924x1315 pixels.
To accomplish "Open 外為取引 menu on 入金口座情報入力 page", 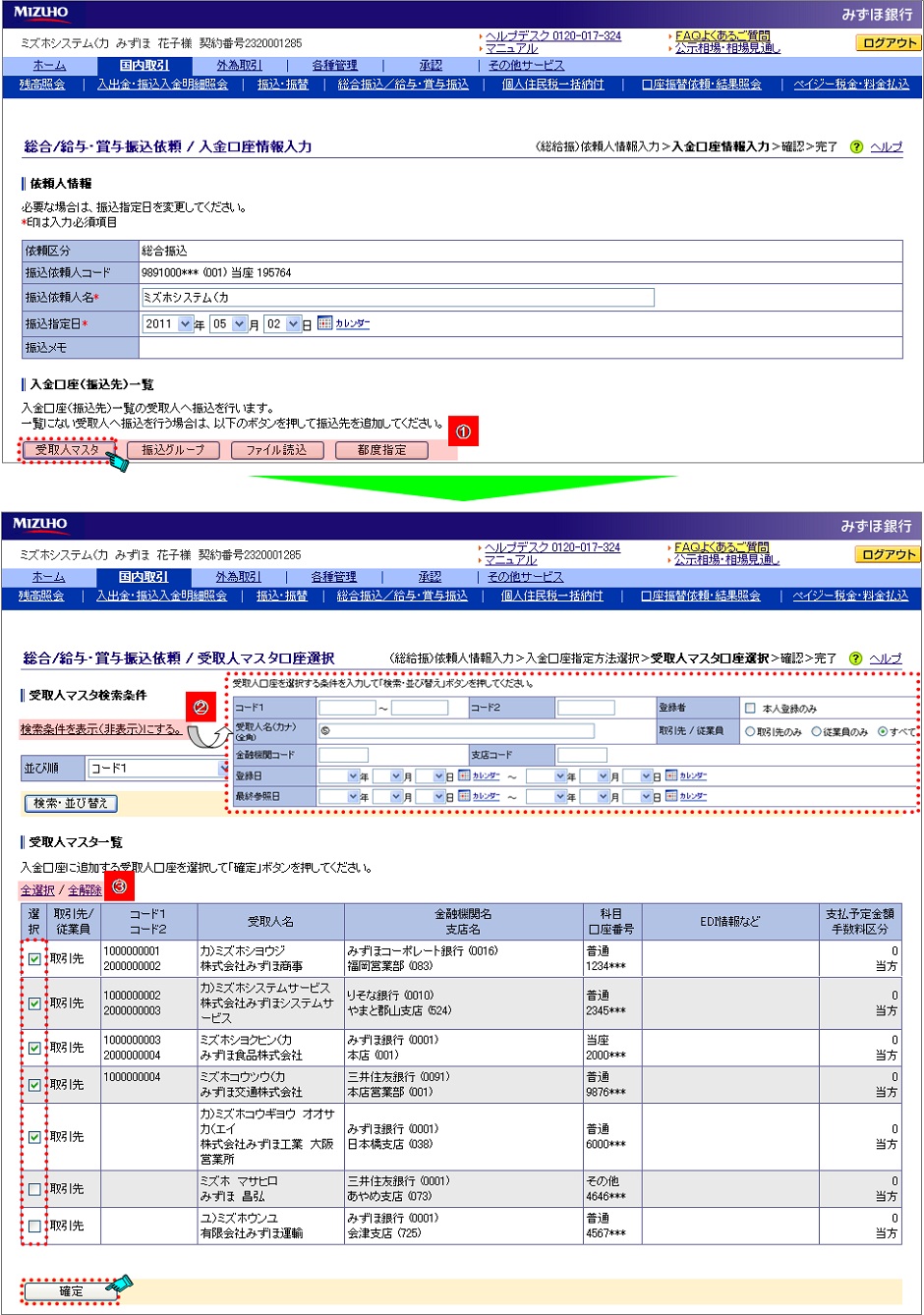I will click(x=239, y=65).
